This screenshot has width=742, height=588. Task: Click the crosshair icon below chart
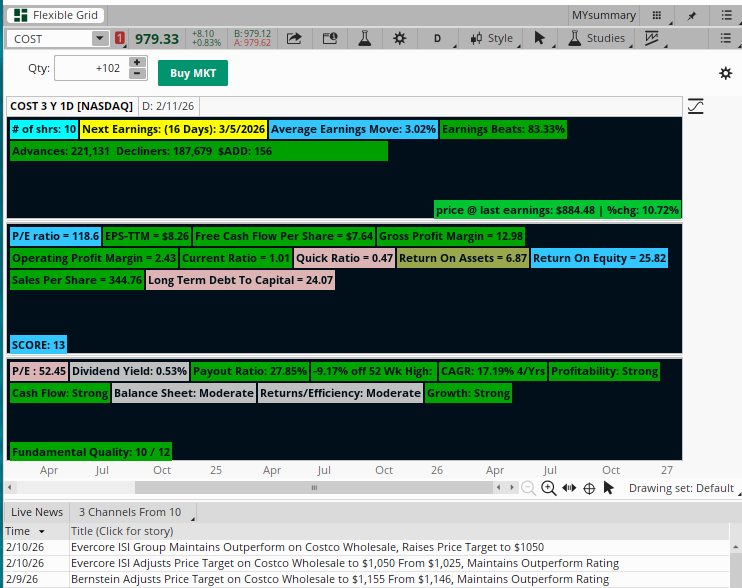589,488
